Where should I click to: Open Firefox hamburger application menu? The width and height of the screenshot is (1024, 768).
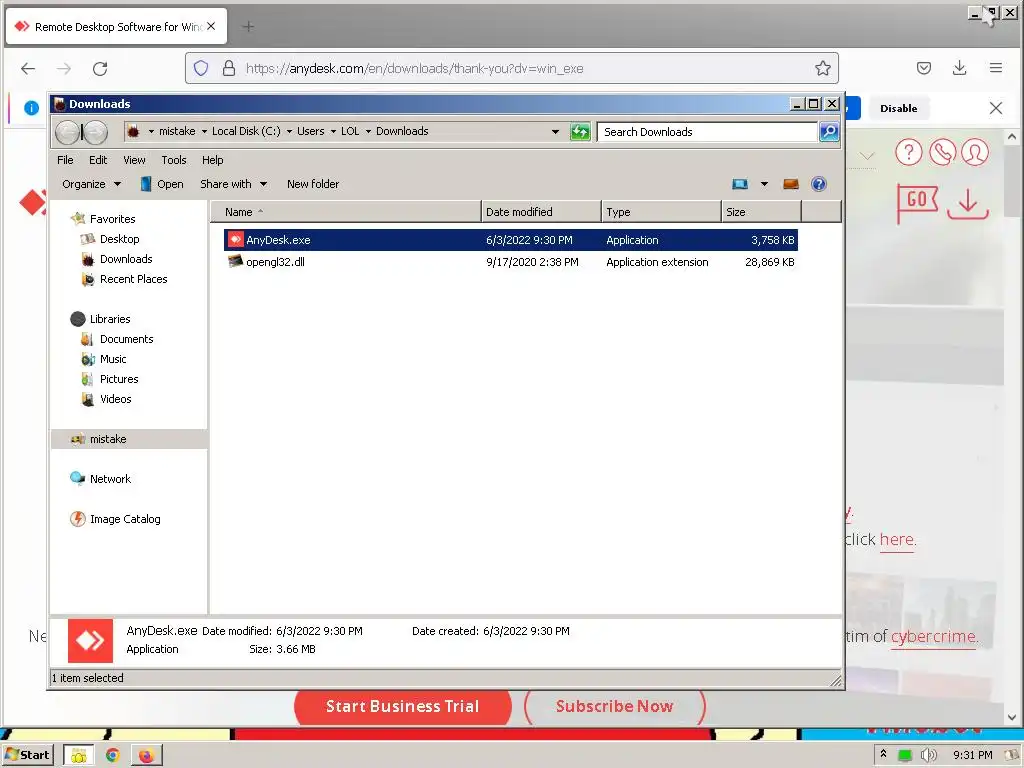(995, 68)
